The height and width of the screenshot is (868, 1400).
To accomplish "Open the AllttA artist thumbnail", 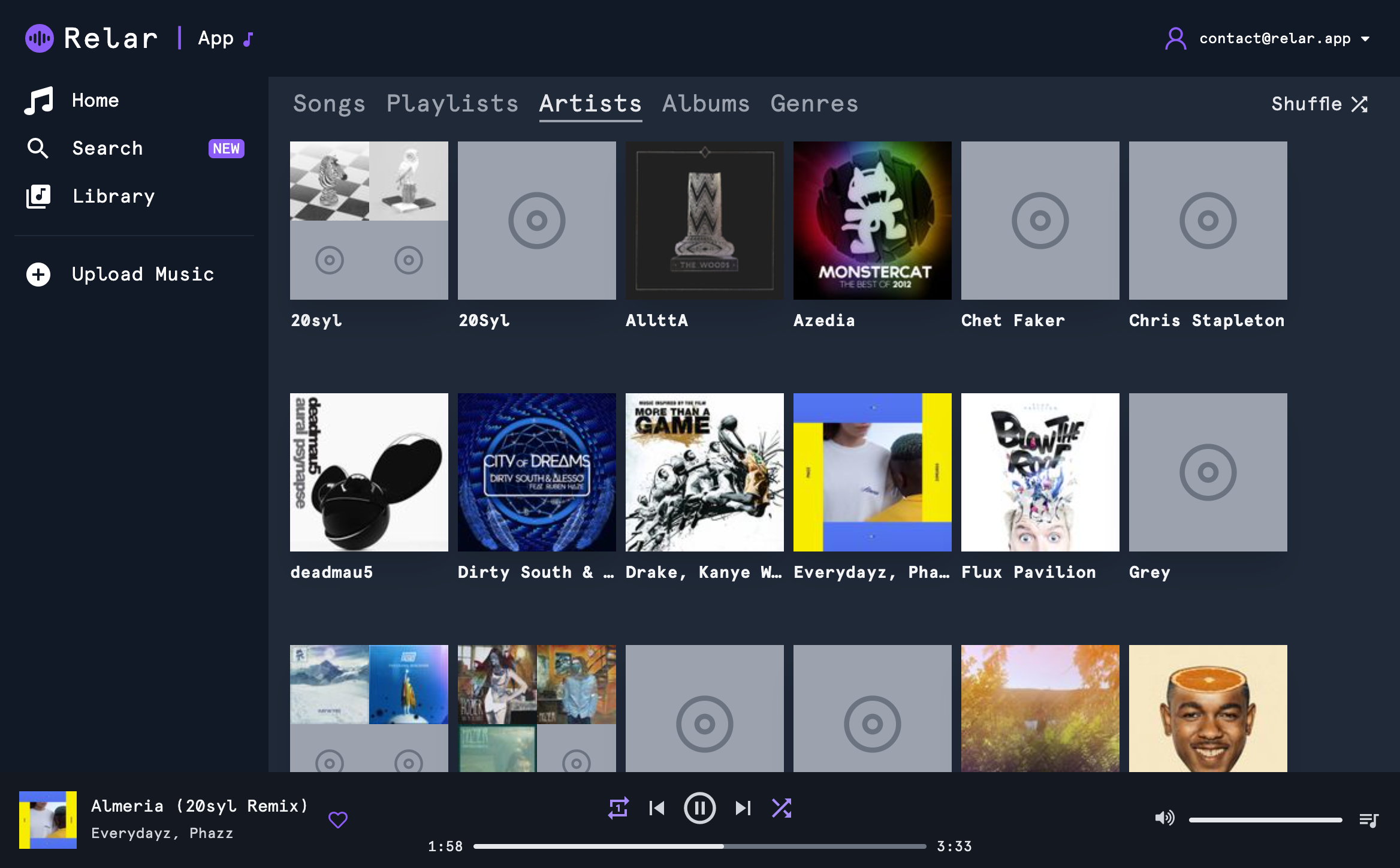I will [705, 221].
